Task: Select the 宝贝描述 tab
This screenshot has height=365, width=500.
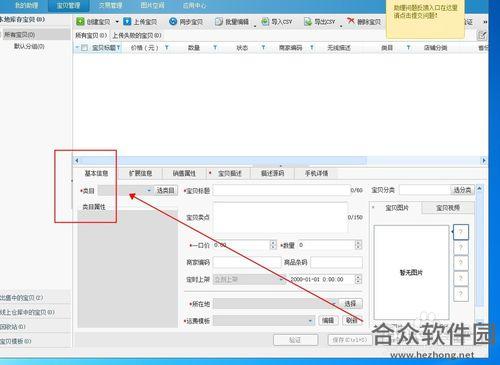Action: click(229, 173)
